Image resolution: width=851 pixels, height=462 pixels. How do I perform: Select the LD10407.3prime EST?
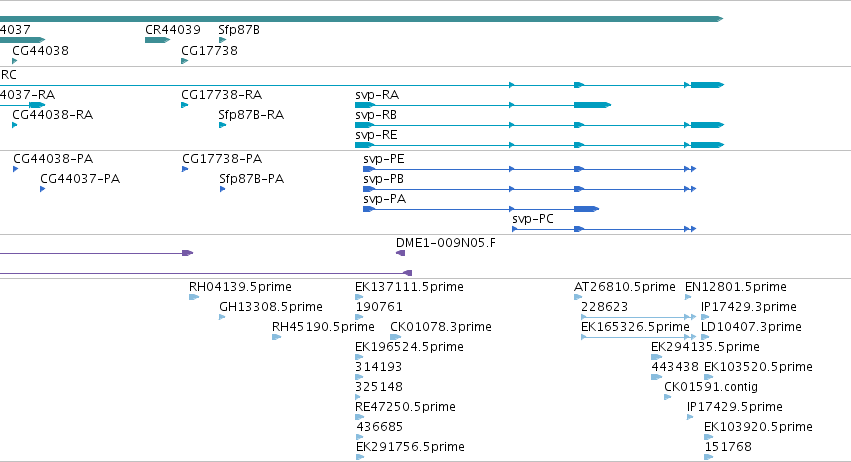(x=751, y=327)
